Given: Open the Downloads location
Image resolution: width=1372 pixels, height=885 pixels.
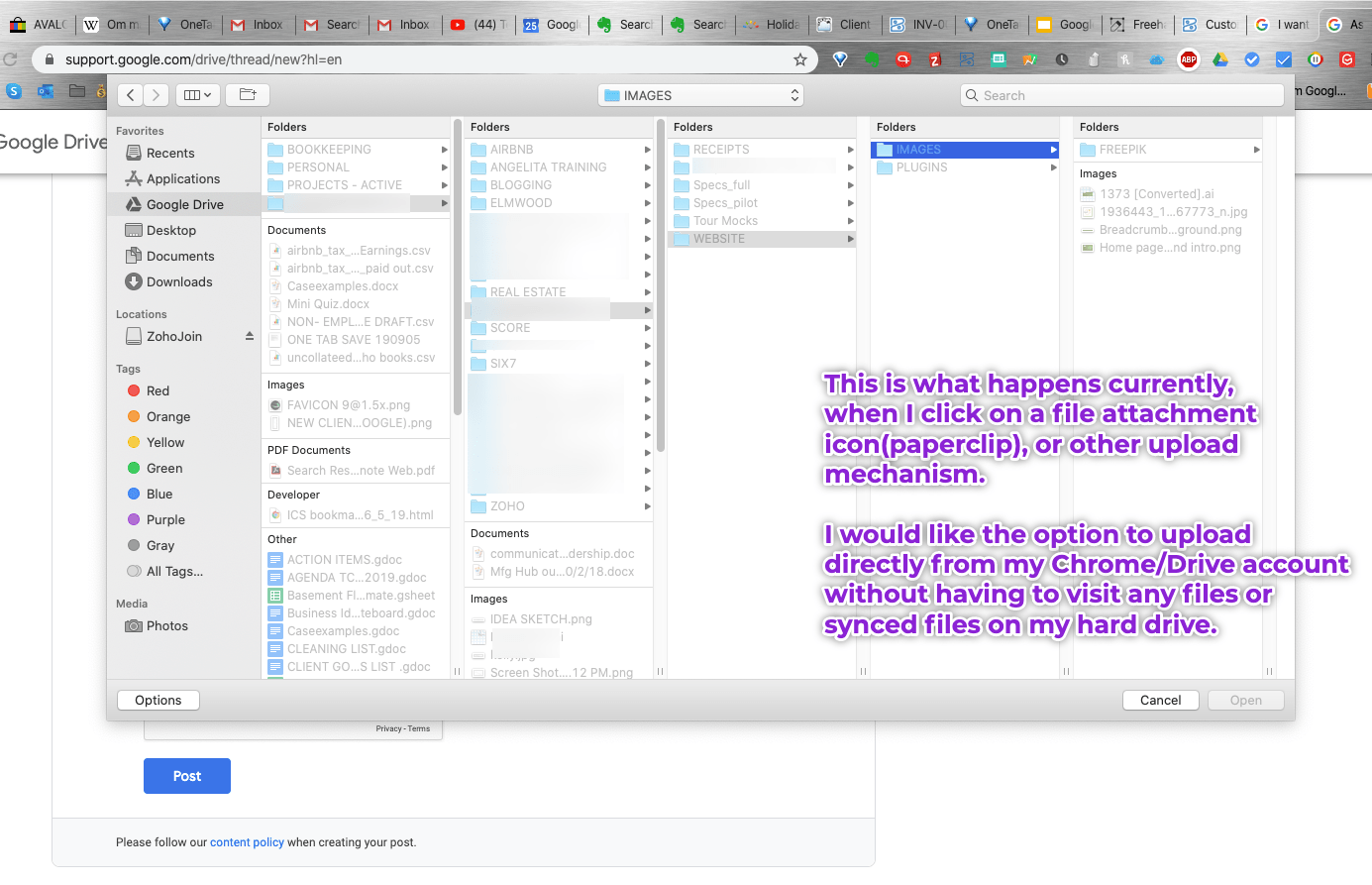Looking at the screenshot, I should coord(177,281).
